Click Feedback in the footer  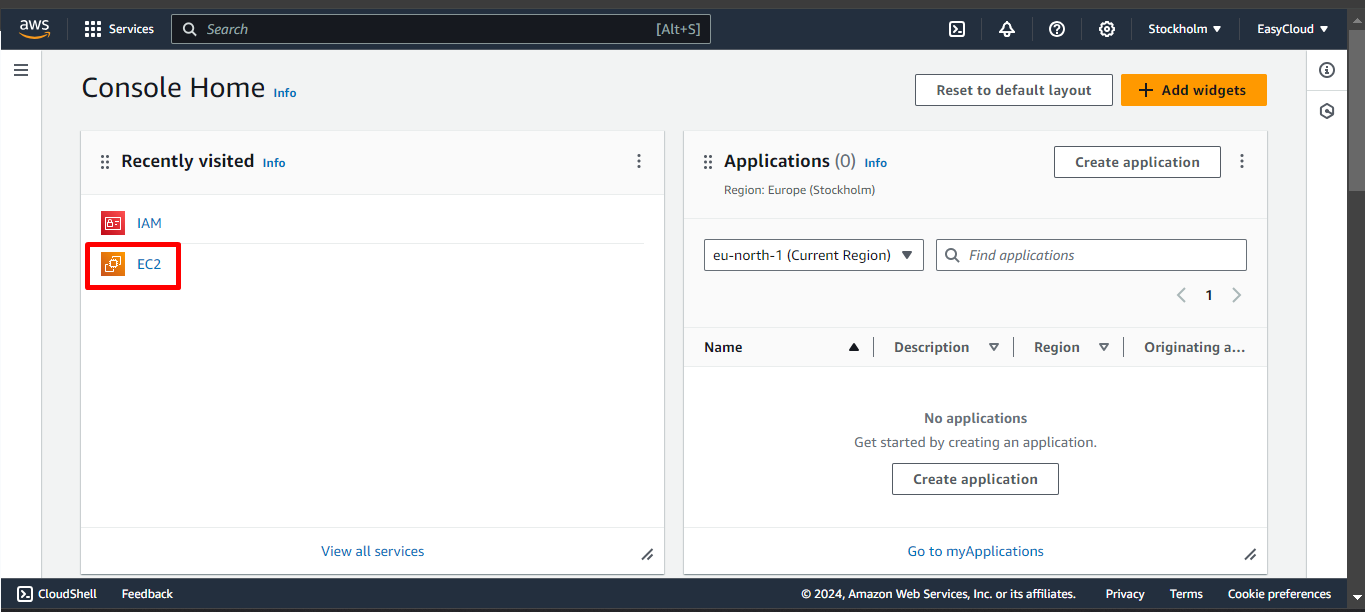point(147,594)
